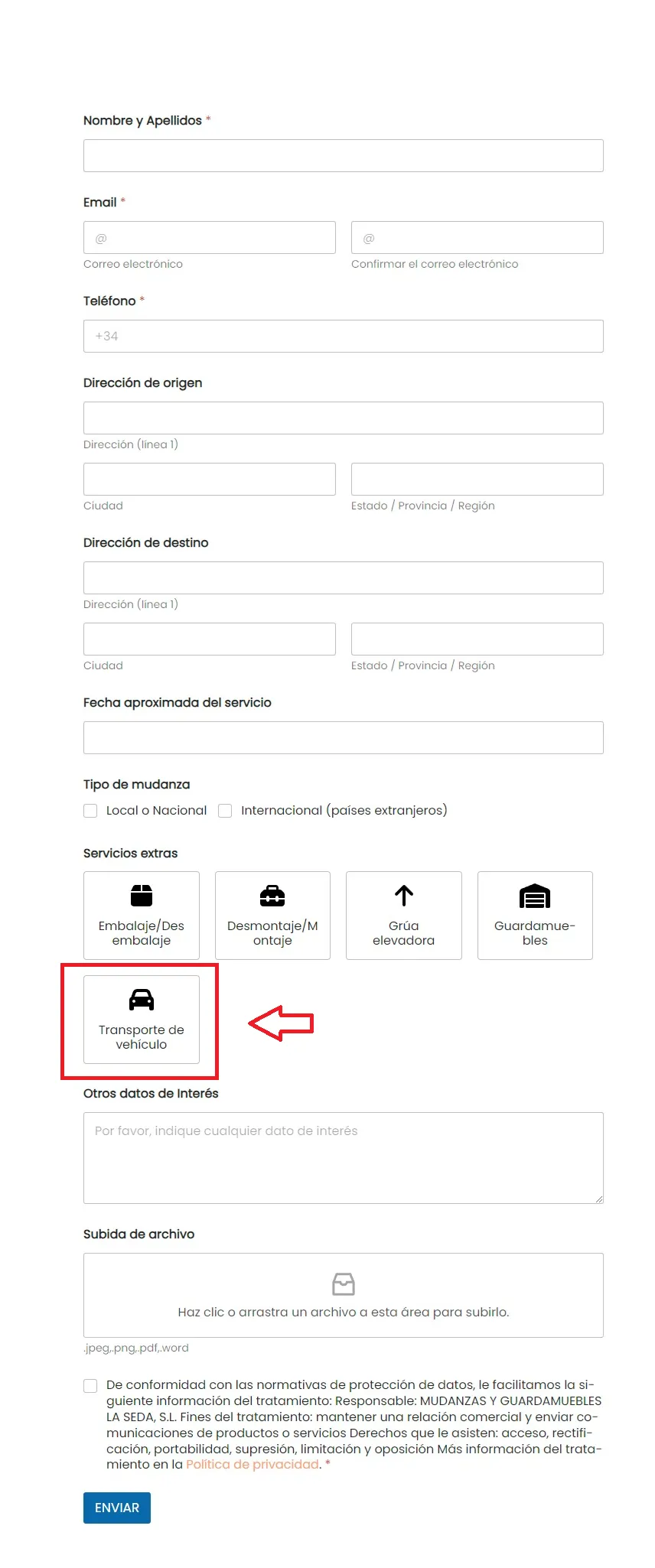Viewport: 655px width, 1568px height.
Task: Focus the Nombre y Apellidos field
Action: tap(344, 156)
